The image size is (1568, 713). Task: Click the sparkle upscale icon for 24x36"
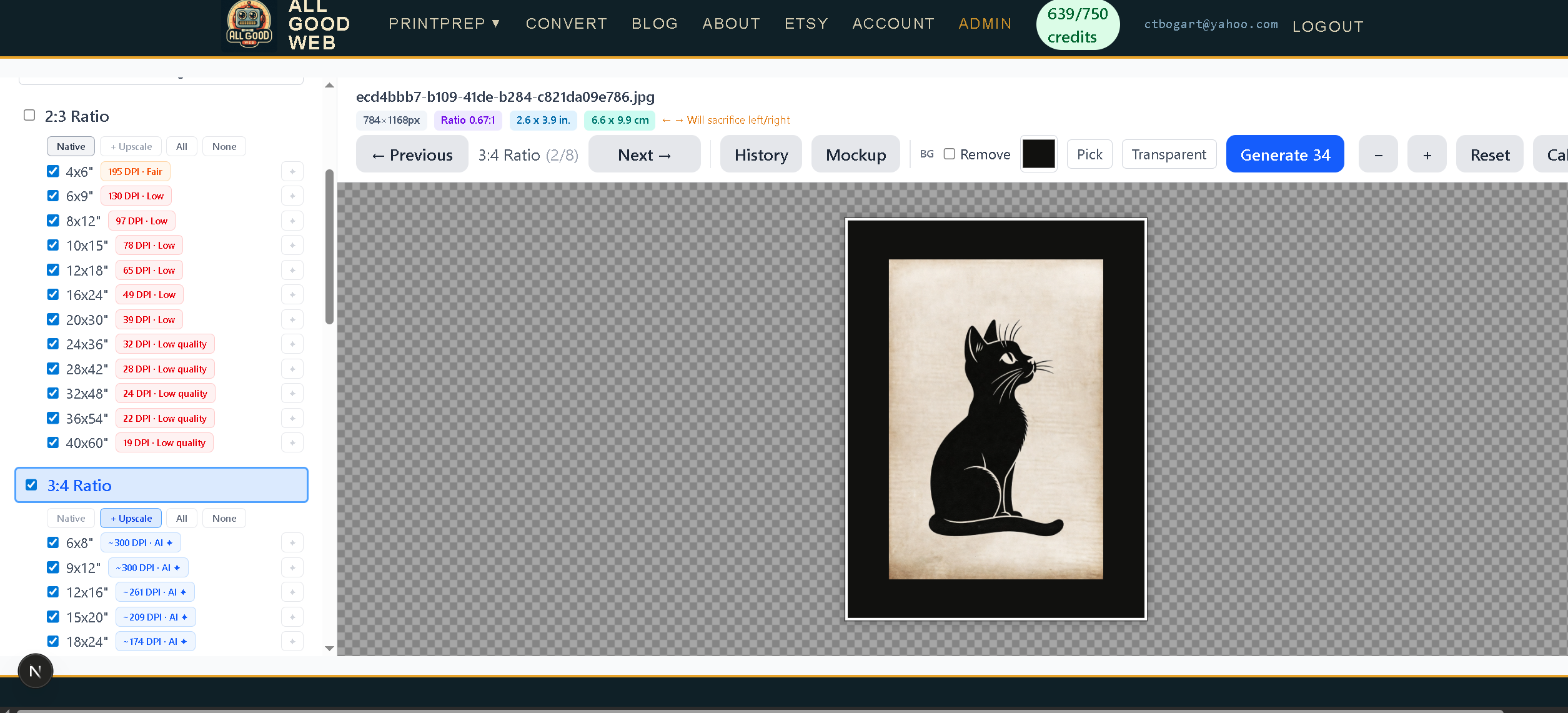tap(292, 344)
